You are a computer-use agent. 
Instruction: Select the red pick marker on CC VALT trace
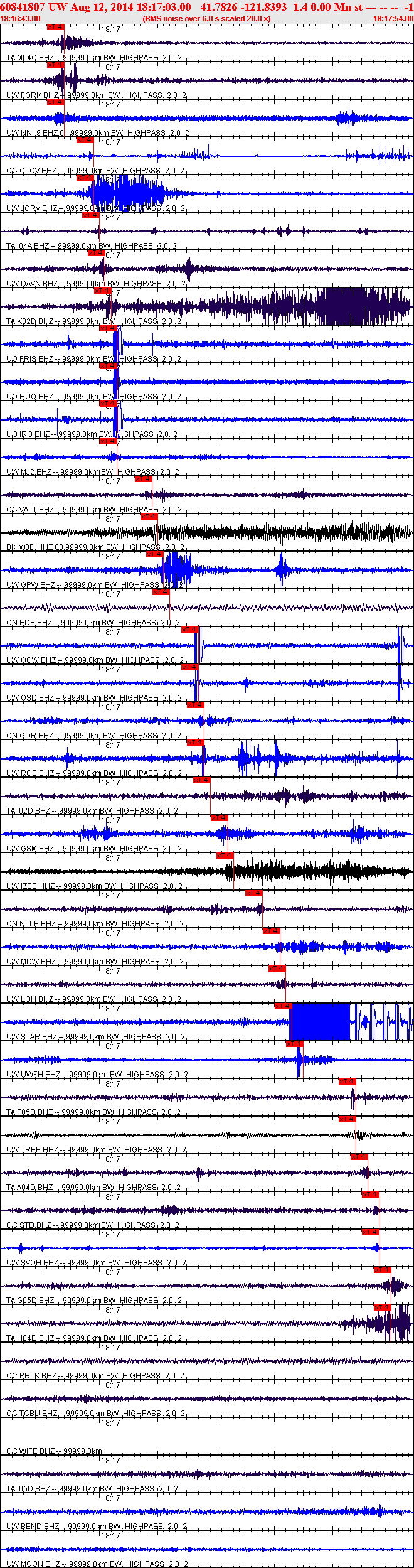coord(143,479)
